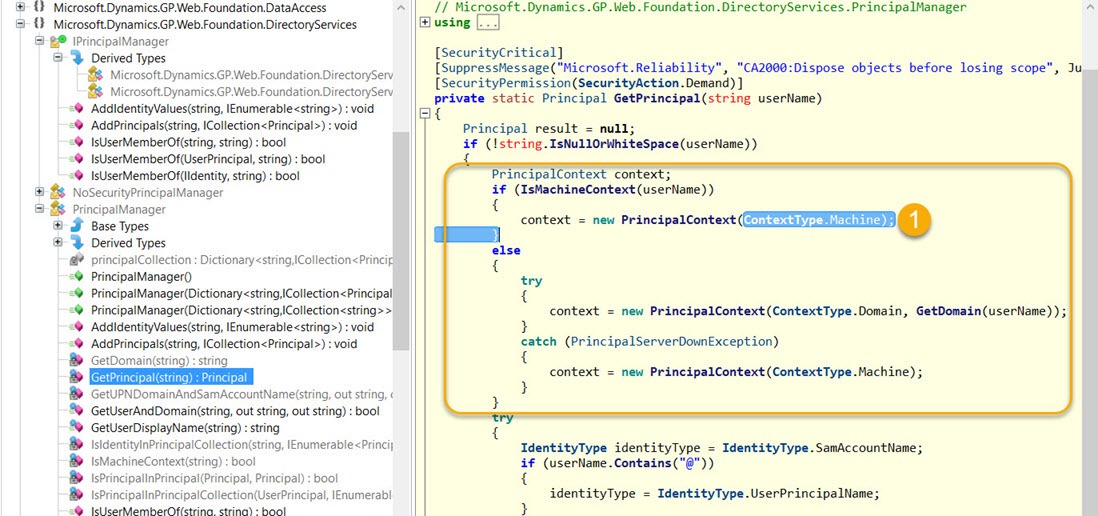Collapse the IPrincipalManager interface node

(x=40, y=41)
